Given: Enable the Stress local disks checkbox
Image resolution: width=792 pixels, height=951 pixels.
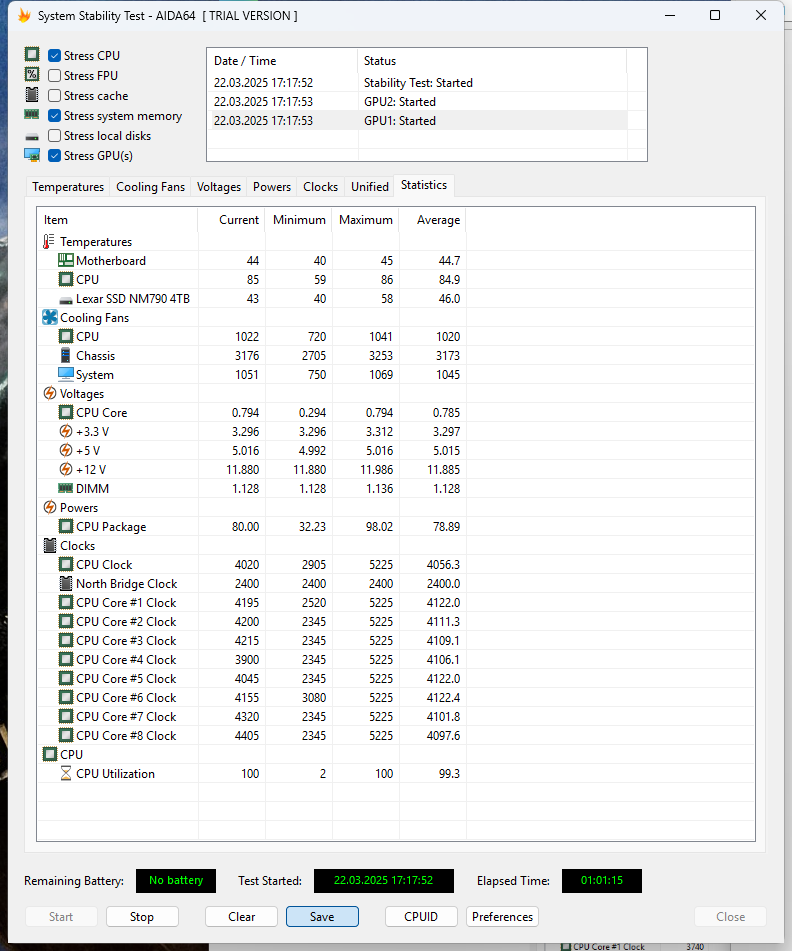Looking at the screenshot, I should [55, 136].
